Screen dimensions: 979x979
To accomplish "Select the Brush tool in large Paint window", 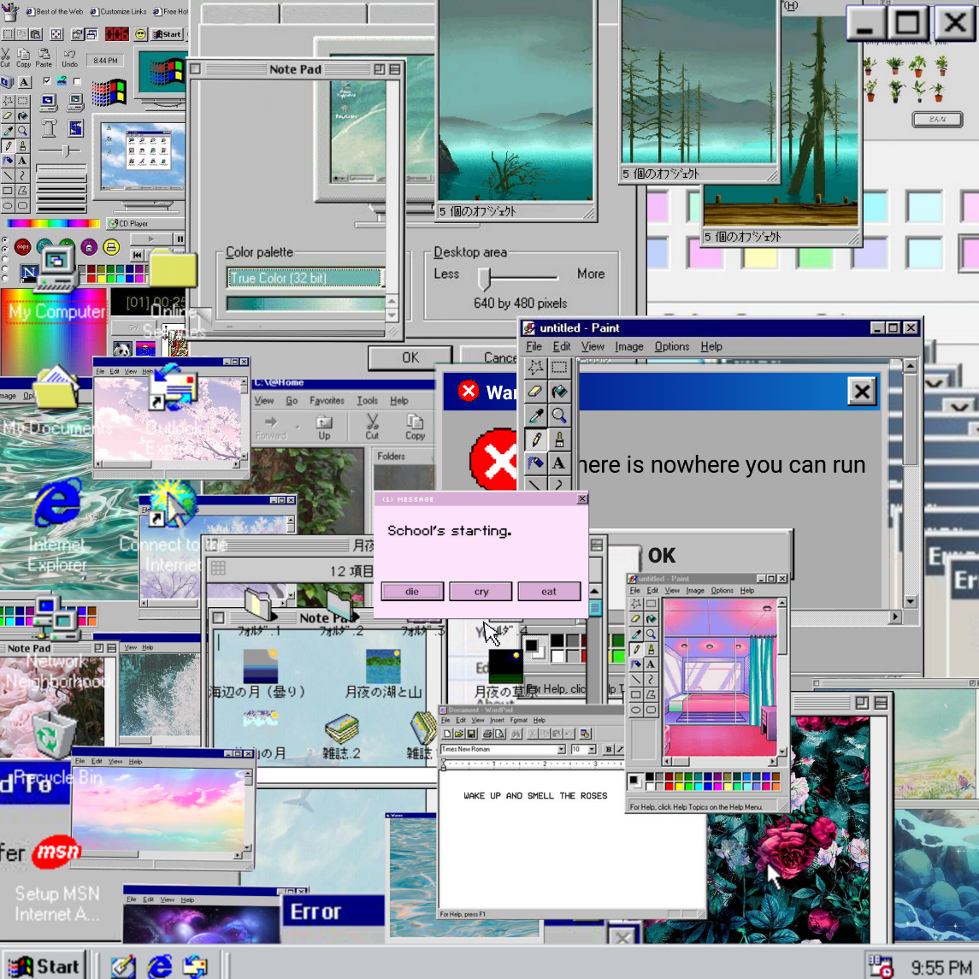I will pyautogui.click(x=559, y=440).
